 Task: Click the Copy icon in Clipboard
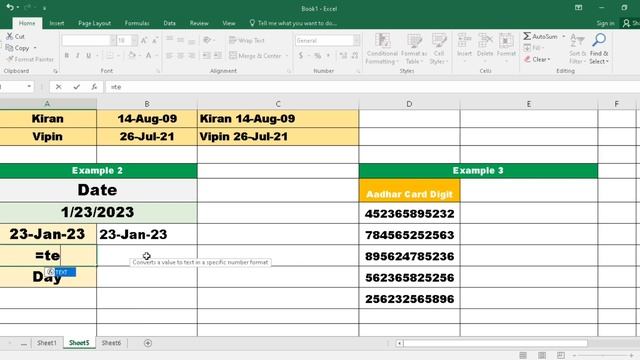[9, 48]
